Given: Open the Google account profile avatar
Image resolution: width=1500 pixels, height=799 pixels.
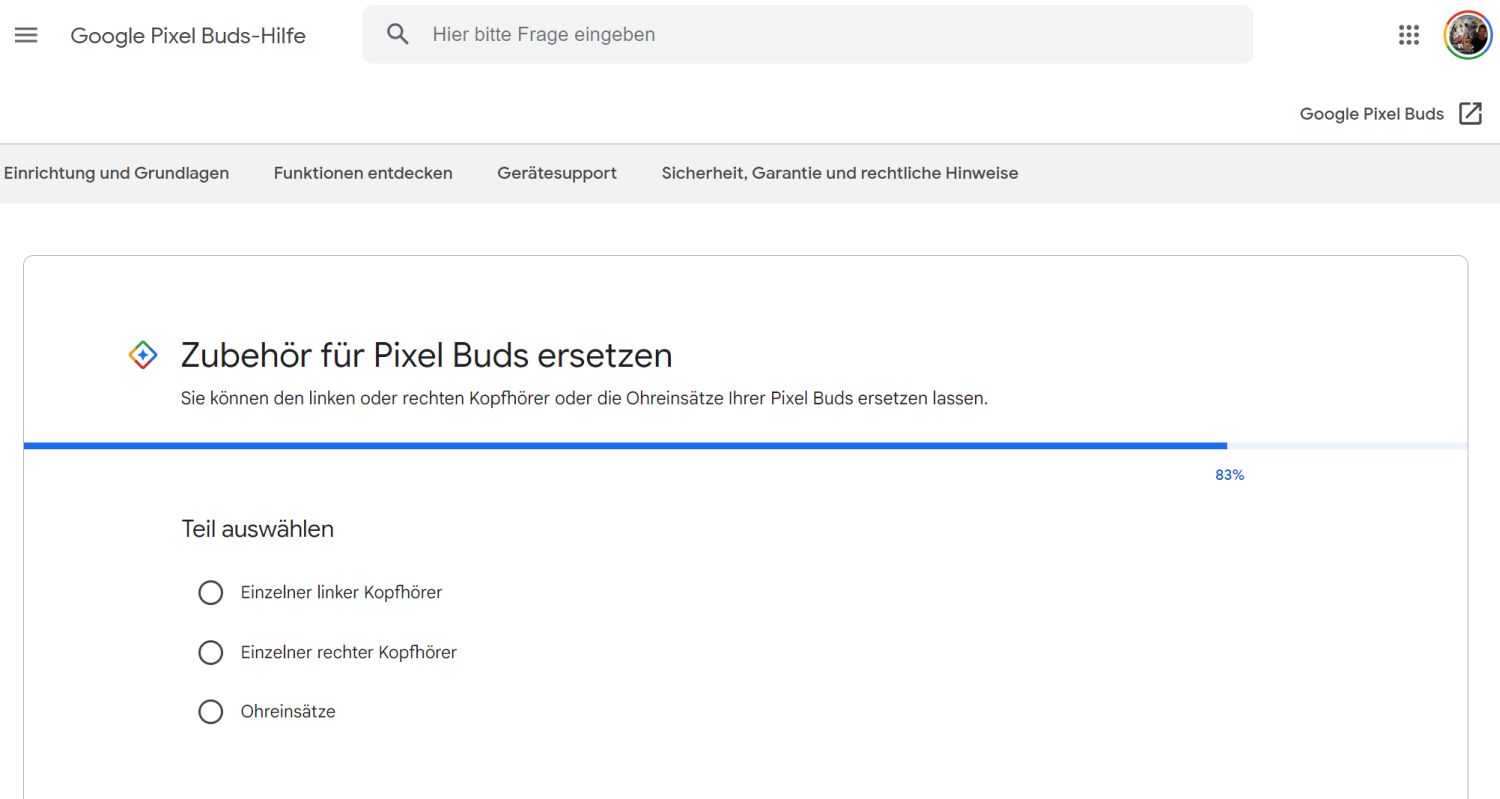Looking at the screenshot, I should click(x=1467, y=35).
